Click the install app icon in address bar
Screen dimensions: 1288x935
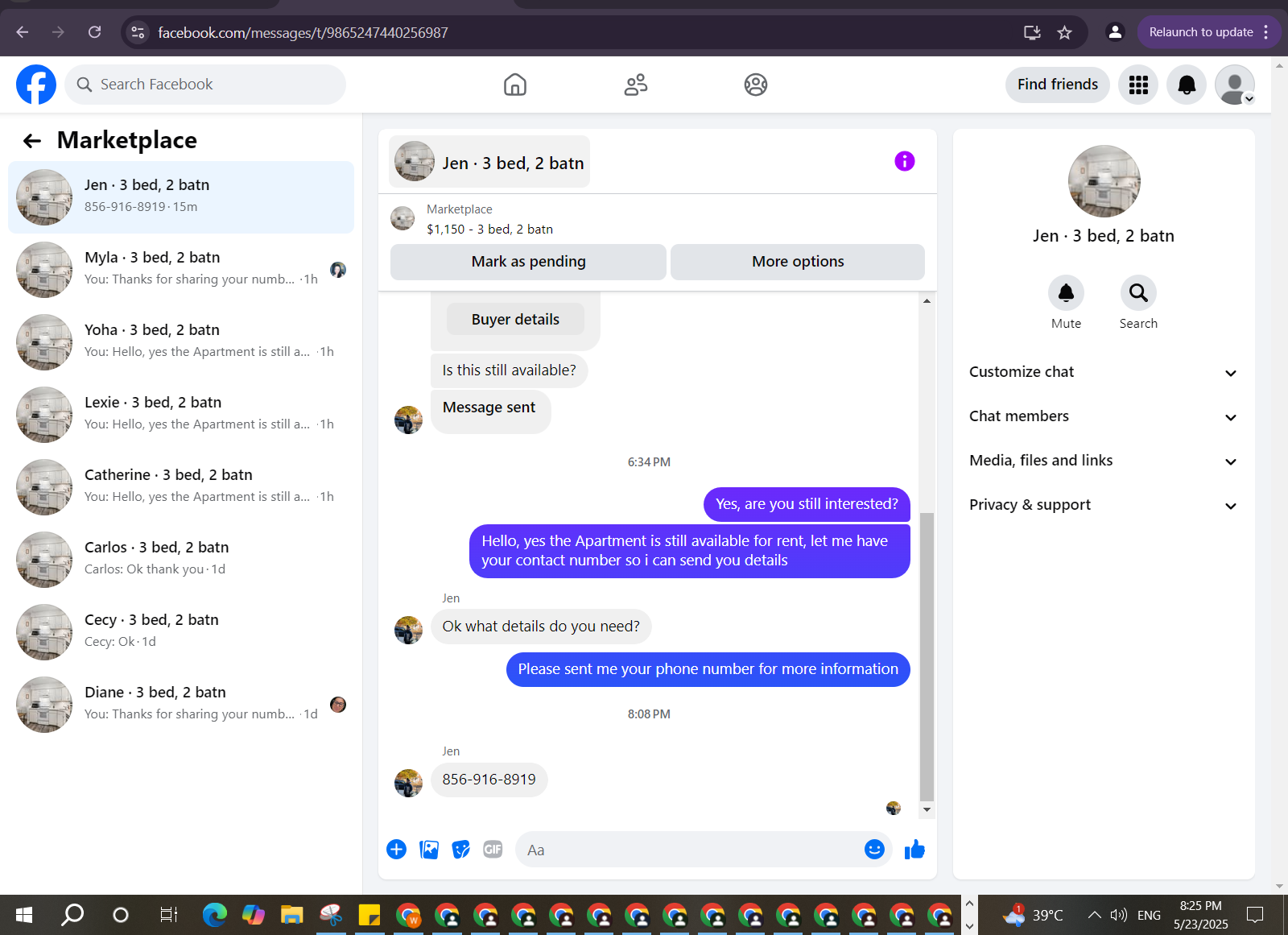1032,32
